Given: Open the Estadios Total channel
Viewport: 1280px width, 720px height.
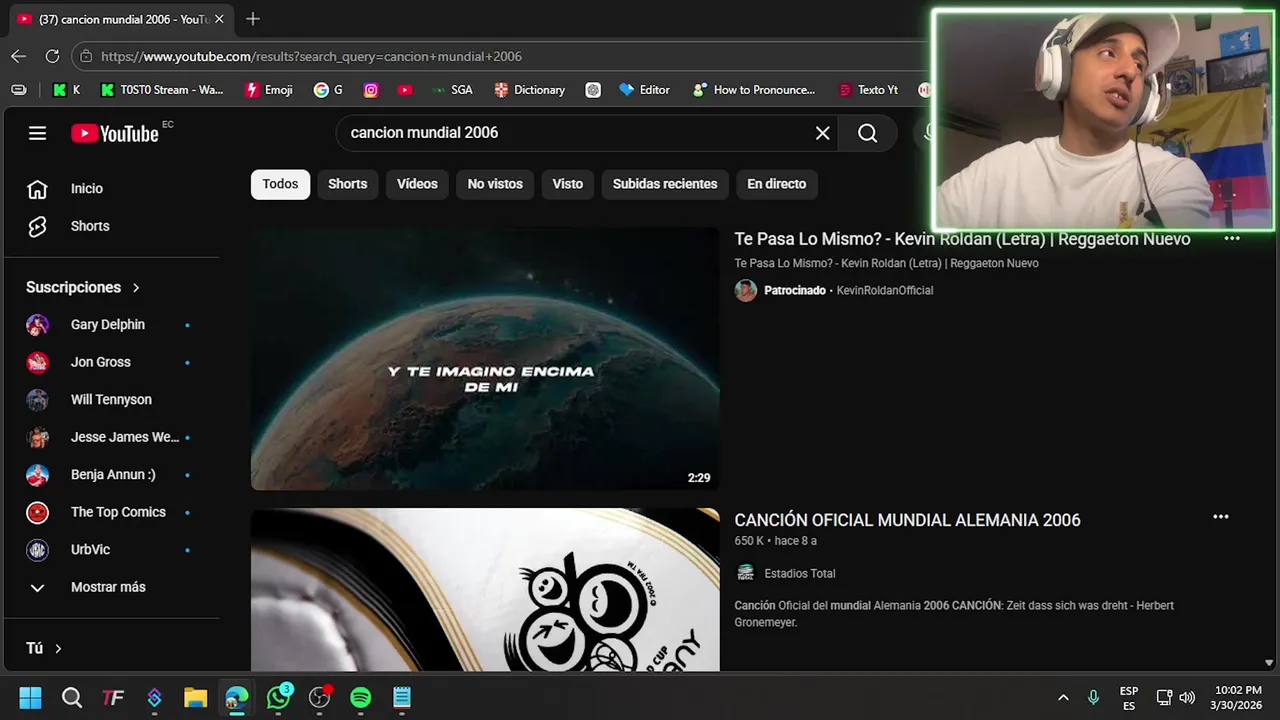Looking at the screenshot, I should 799,574.
